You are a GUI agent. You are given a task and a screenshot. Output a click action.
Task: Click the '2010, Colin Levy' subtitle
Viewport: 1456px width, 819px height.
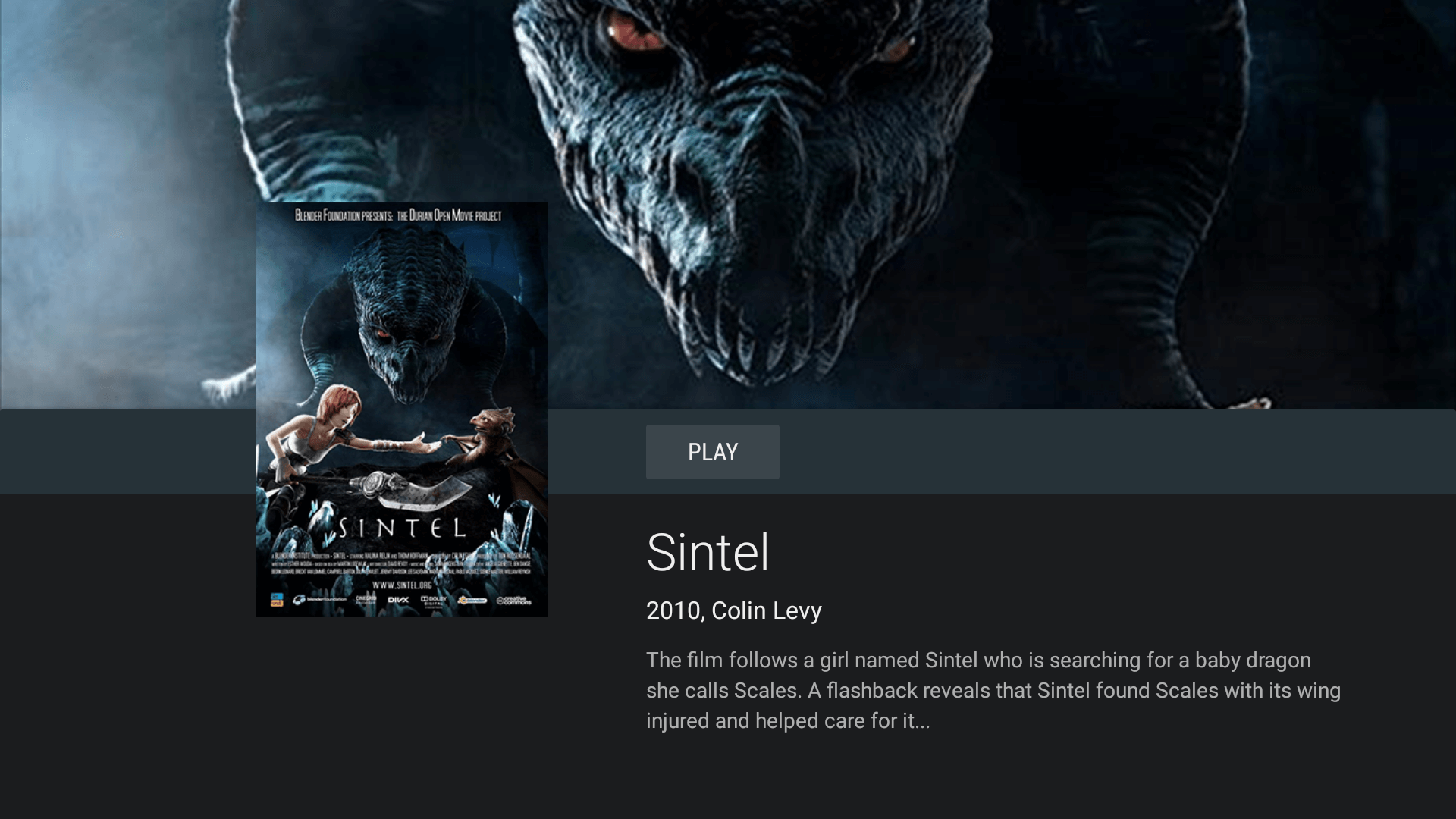[734, 610]
